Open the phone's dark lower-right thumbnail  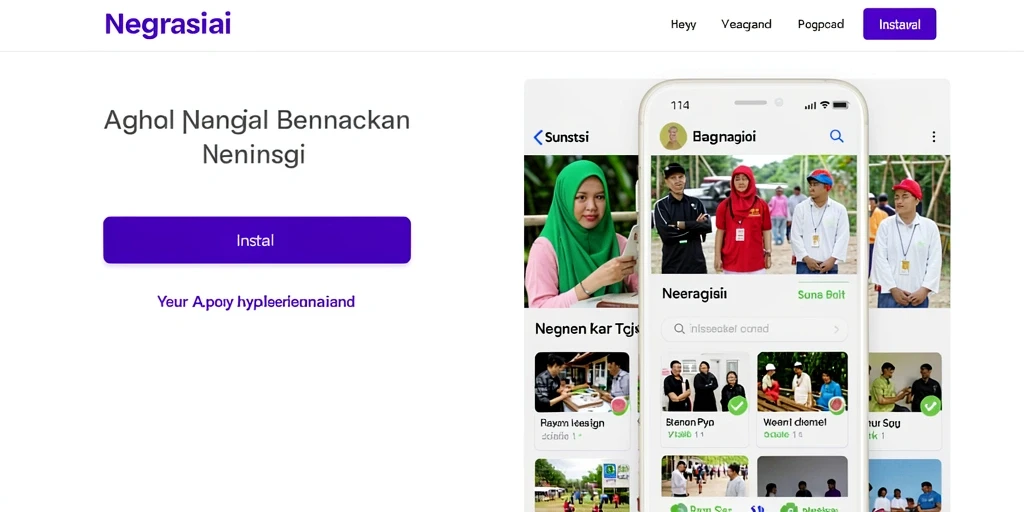pyautogui.click(x=802, y=477)
